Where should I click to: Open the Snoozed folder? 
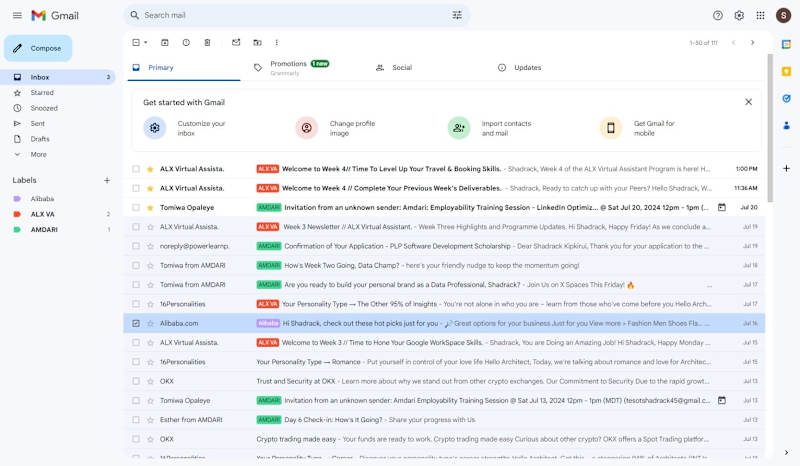click(58, 108)
